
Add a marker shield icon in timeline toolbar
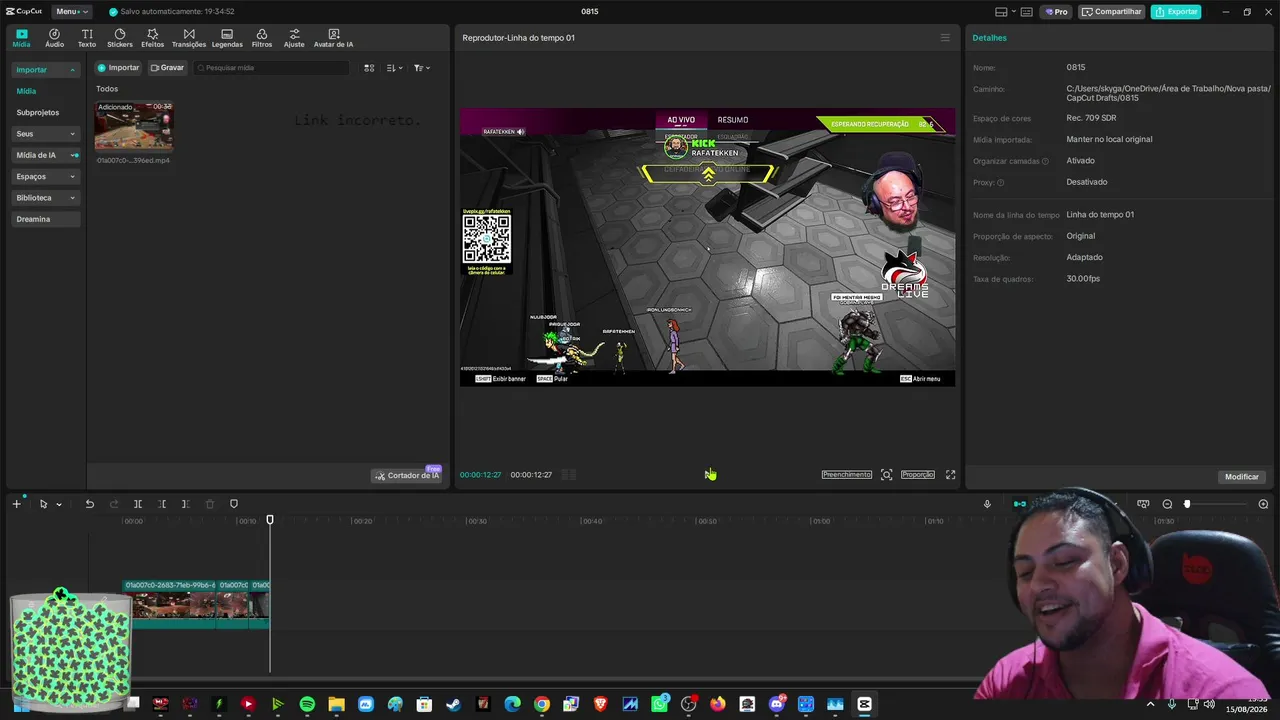(234, 504)
